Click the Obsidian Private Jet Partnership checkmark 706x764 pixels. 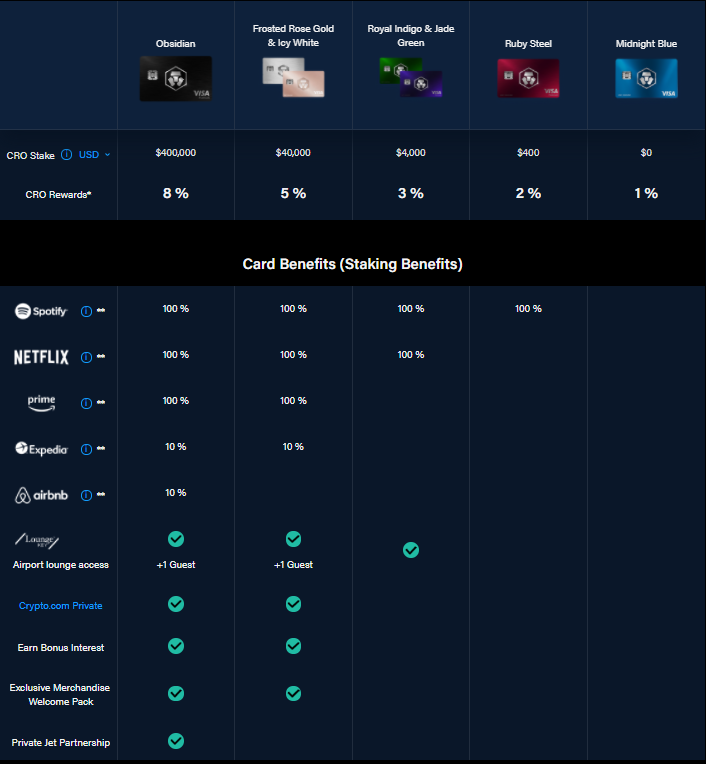[176, 741]
